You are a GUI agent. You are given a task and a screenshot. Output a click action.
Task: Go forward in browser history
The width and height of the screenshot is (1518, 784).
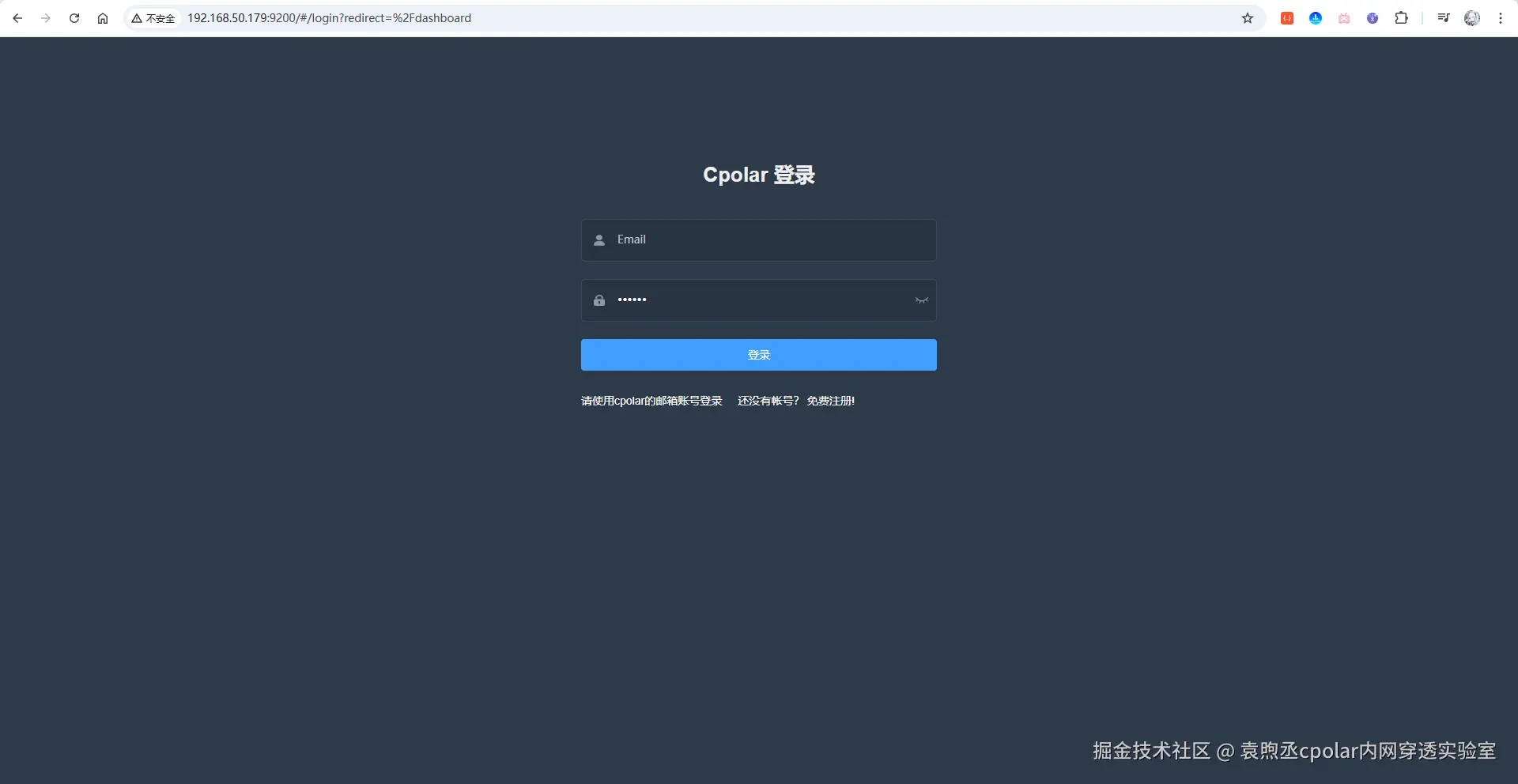point(46,18)
